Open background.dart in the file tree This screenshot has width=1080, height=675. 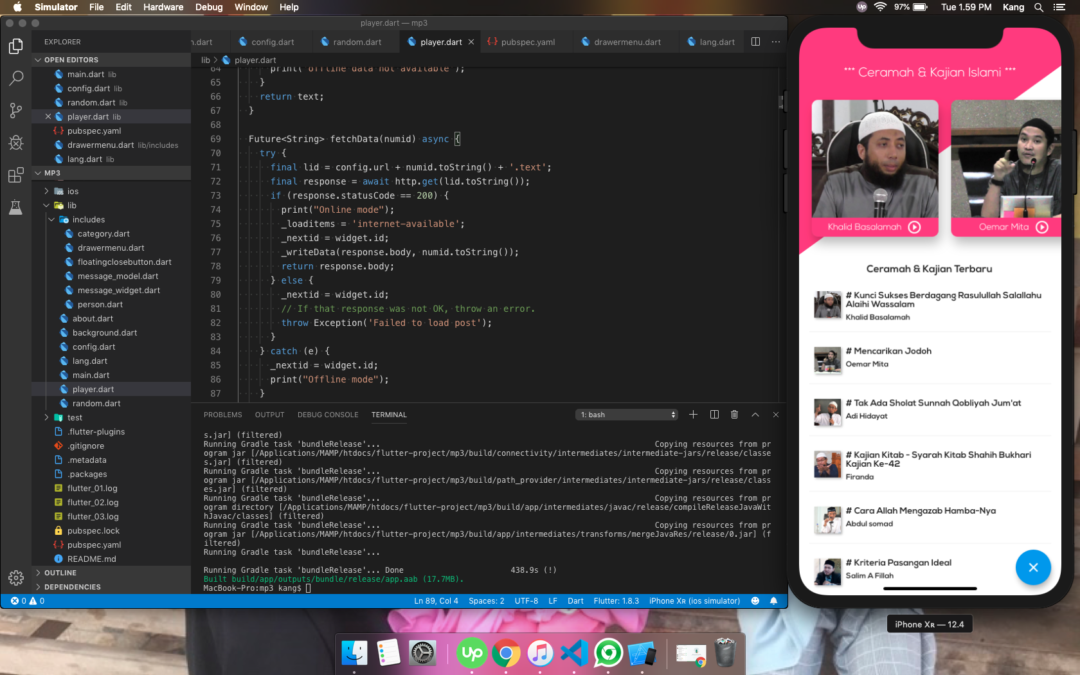tap(105, 333)
